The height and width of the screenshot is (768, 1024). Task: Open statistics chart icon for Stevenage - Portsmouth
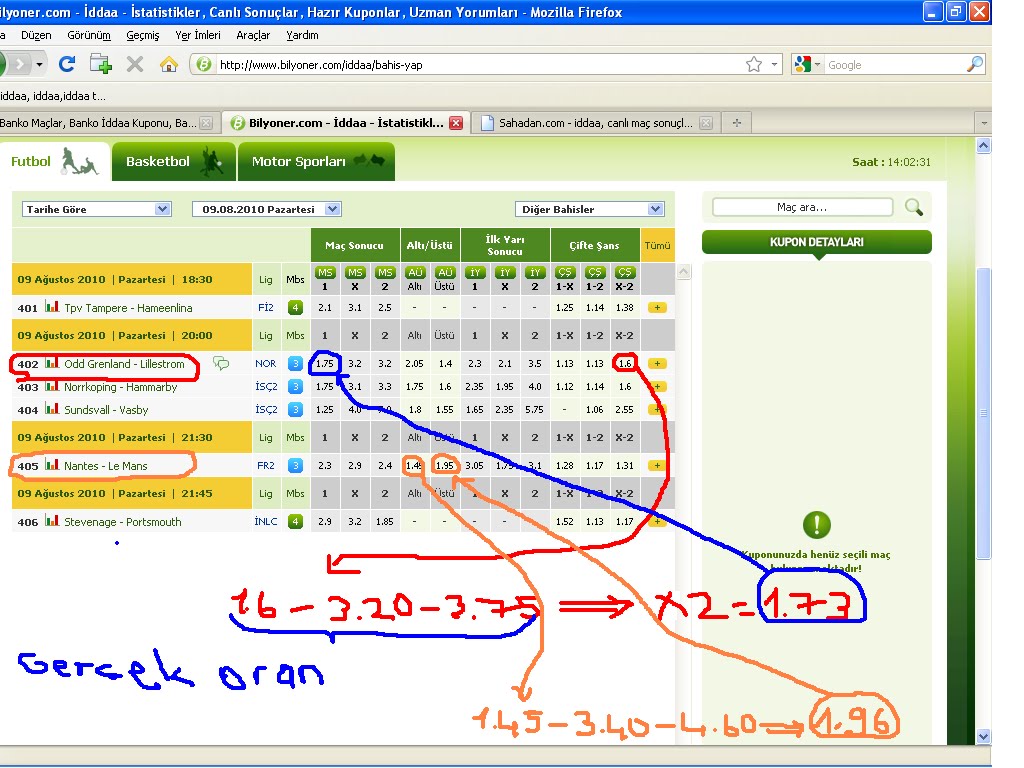(52, 520)
